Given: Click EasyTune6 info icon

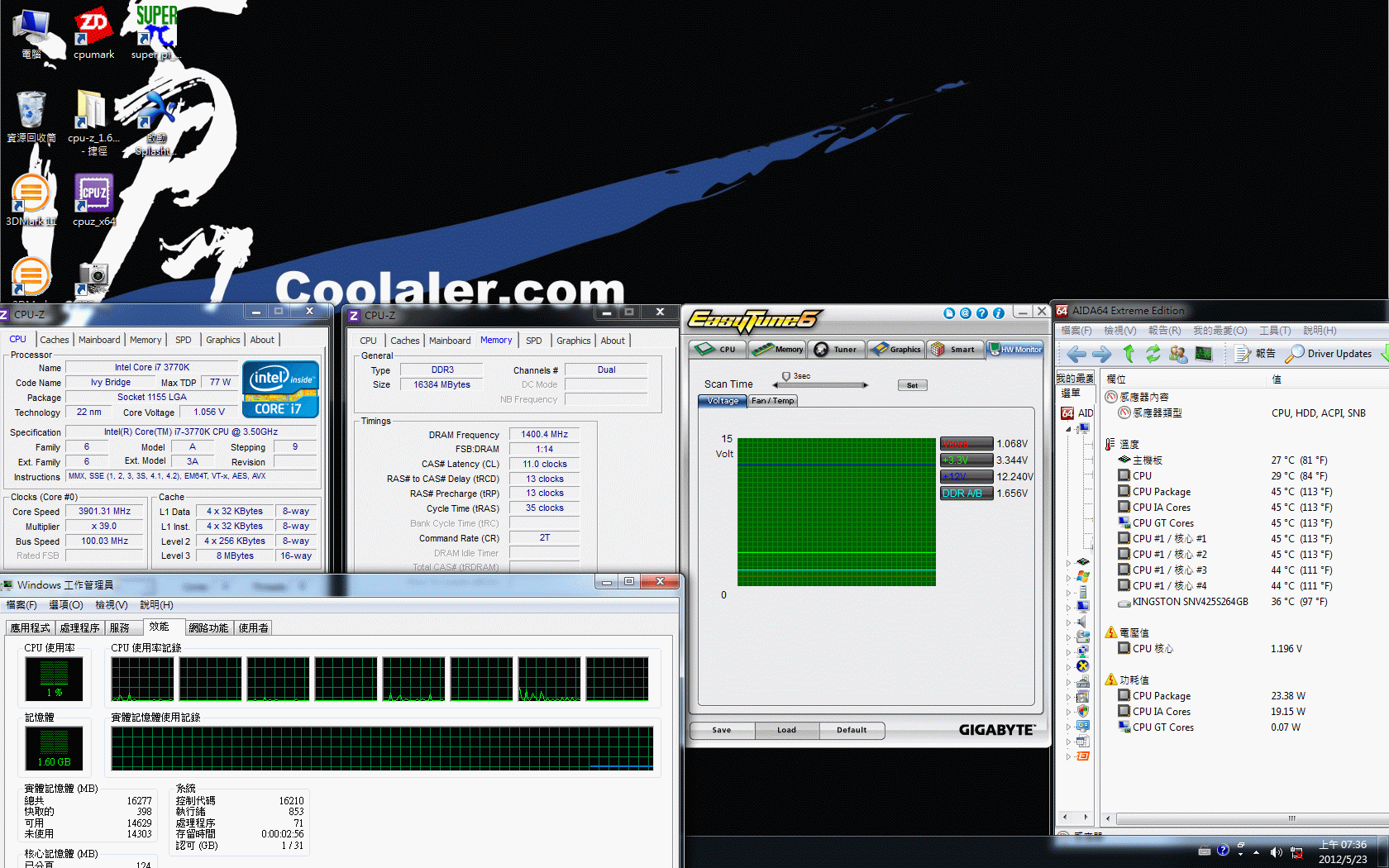Looking at the screenshot, I should [998, 313].
